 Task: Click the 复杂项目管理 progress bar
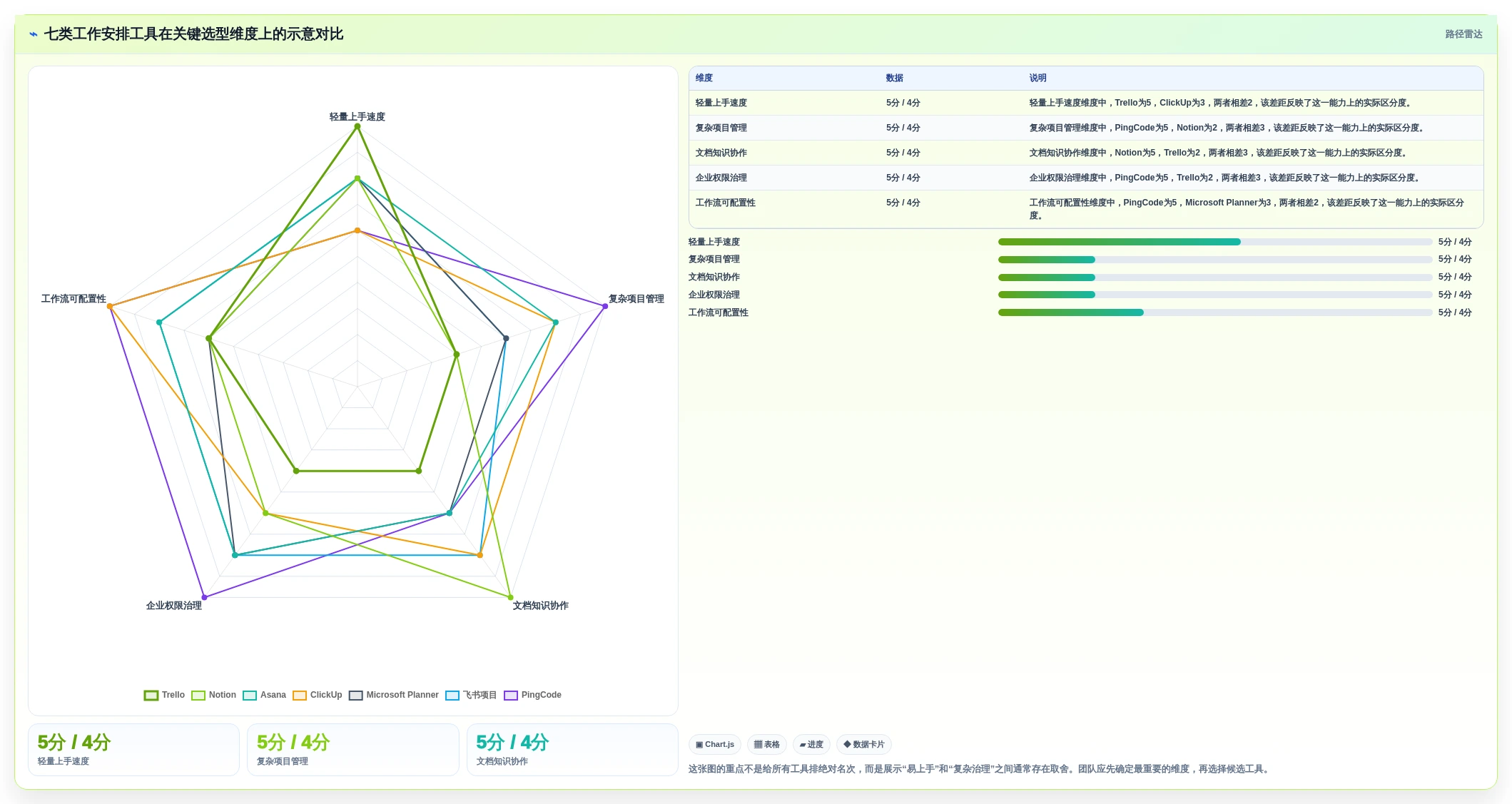click(x=1215, y=260)
